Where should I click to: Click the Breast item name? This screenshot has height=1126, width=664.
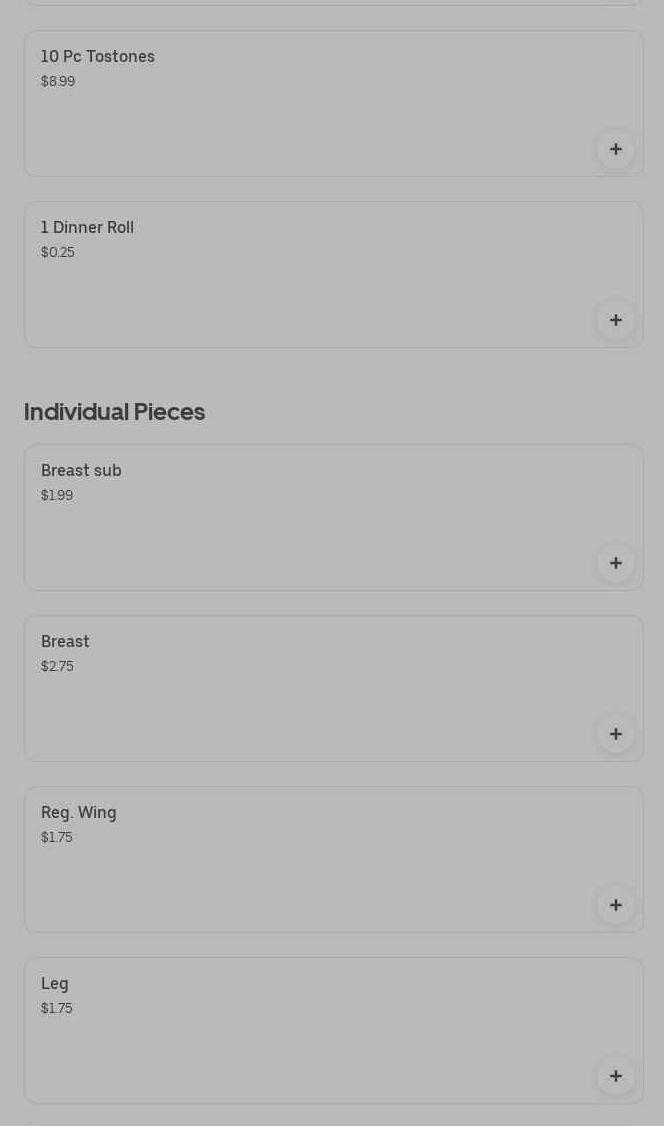pyautogui.click(x=65, y=642)
